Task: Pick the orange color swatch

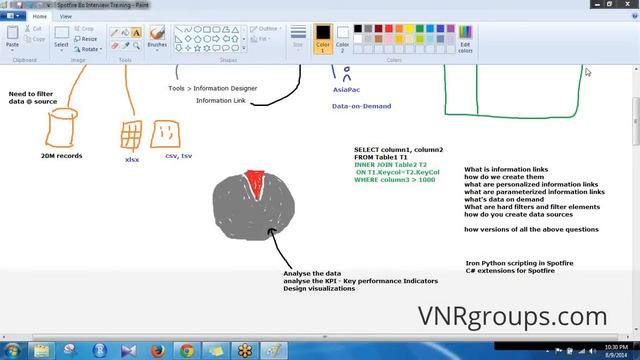Action: pos(399,28)
